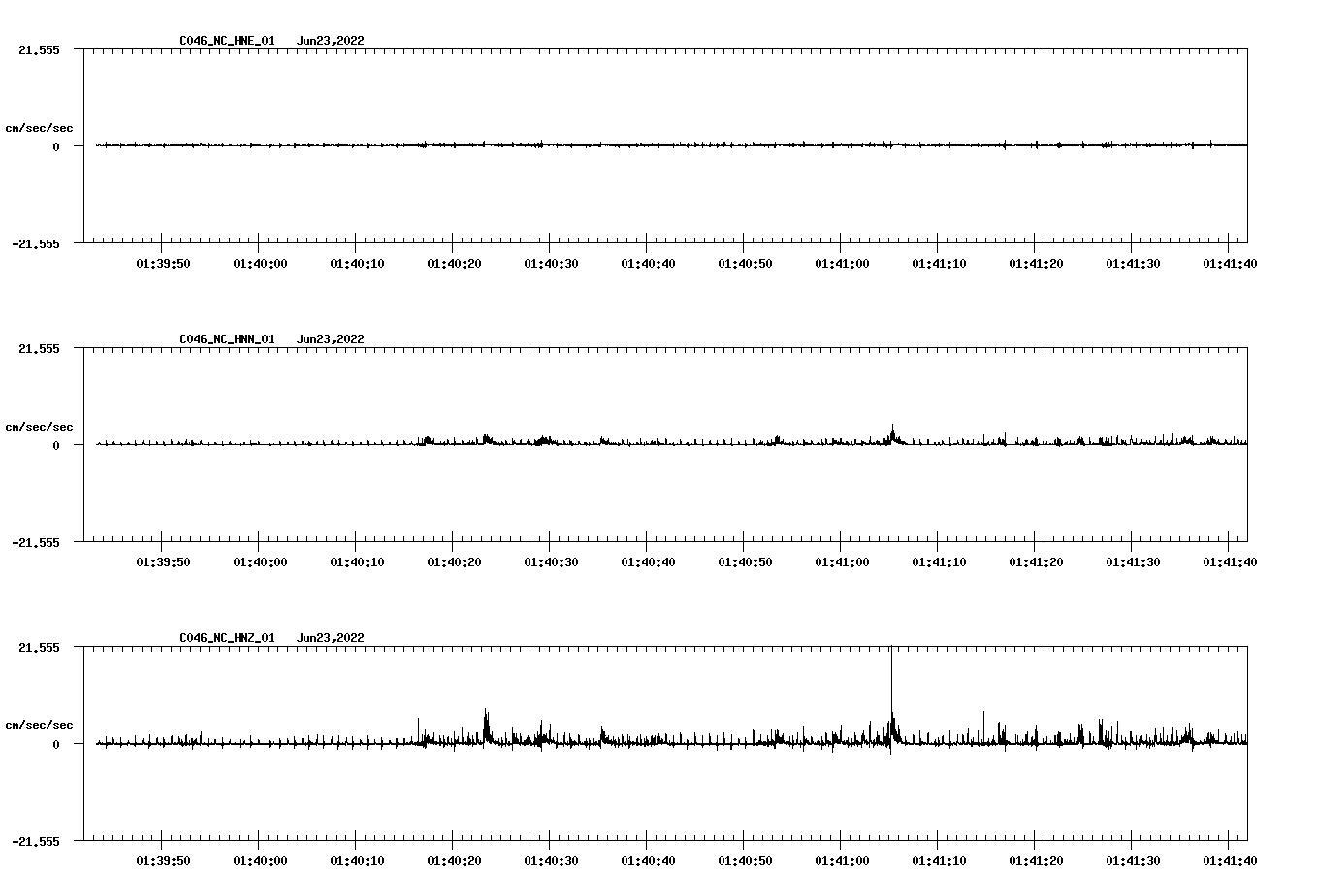
Task: Click the Jun23,2022 date on HNE plot
Action: [x=331, y=41]
